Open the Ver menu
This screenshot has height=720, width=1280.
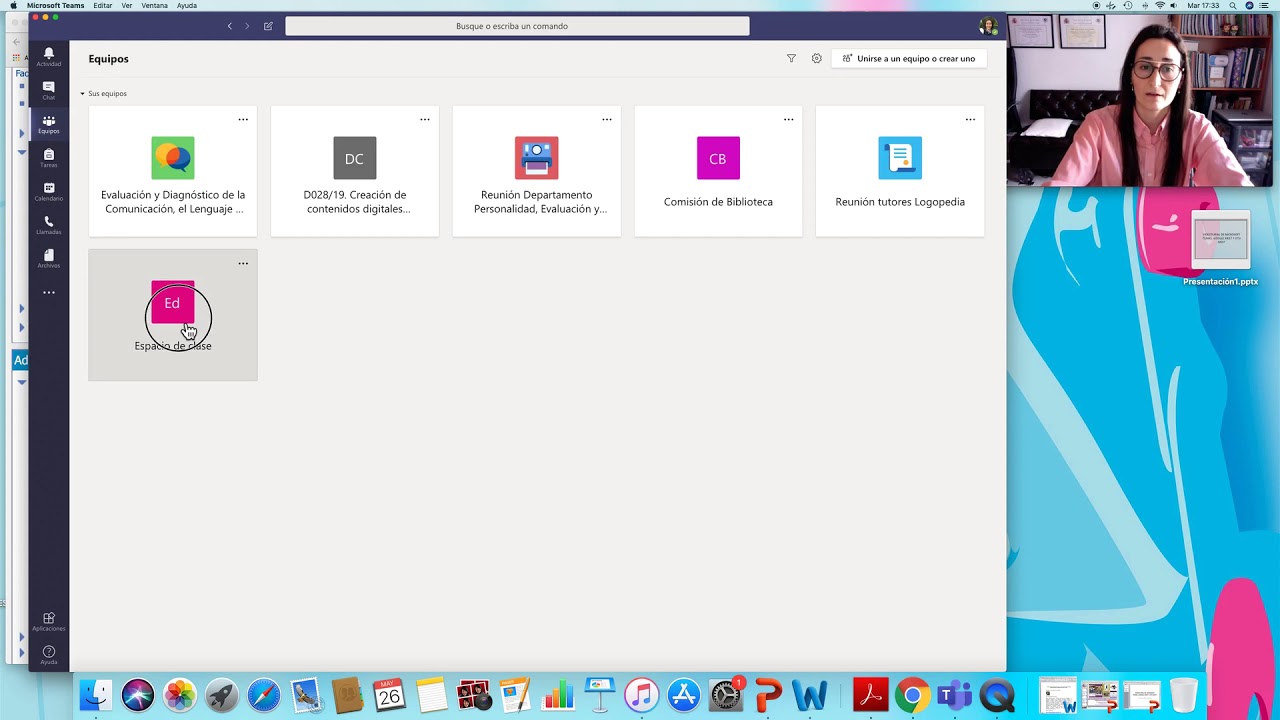(127, 5)
